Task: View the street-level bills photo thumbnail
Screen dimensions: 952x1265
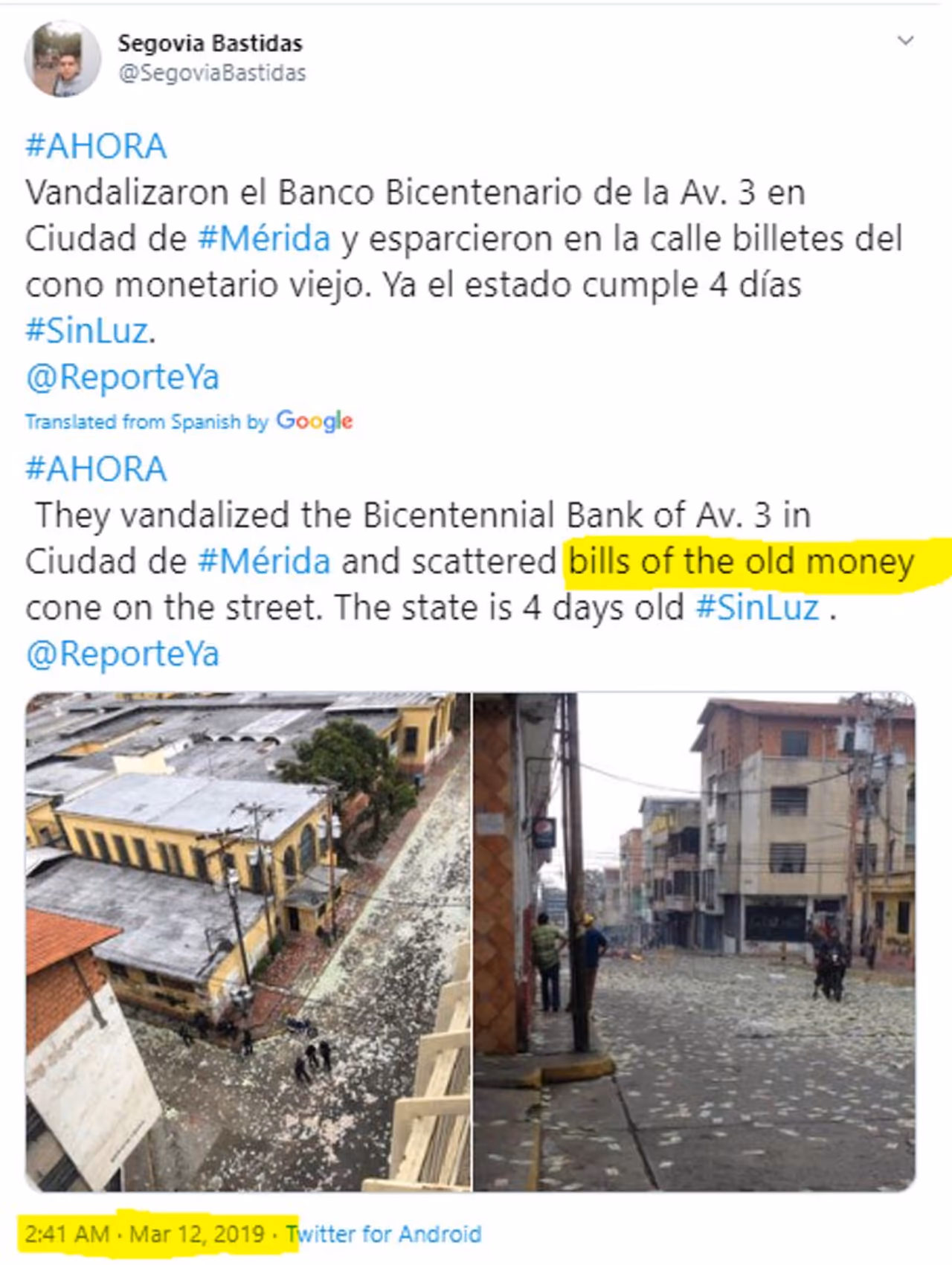Action: (695, 942)
